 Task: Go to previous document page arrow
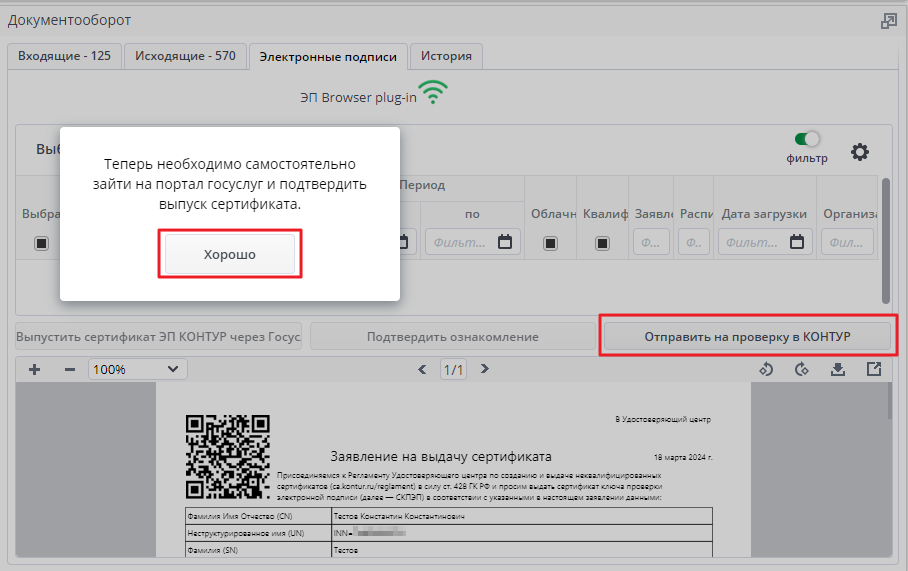tap(422, 369)
